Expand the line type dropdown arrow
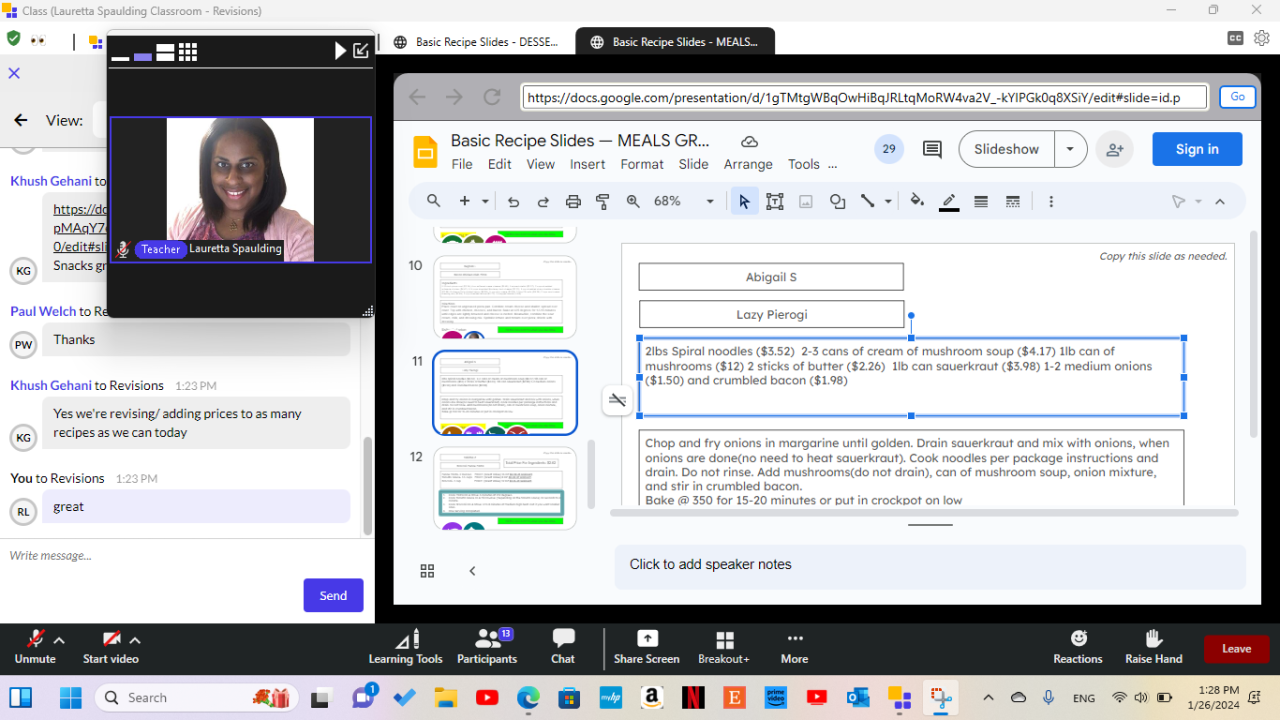1280x720 pixels. [888, 201]
